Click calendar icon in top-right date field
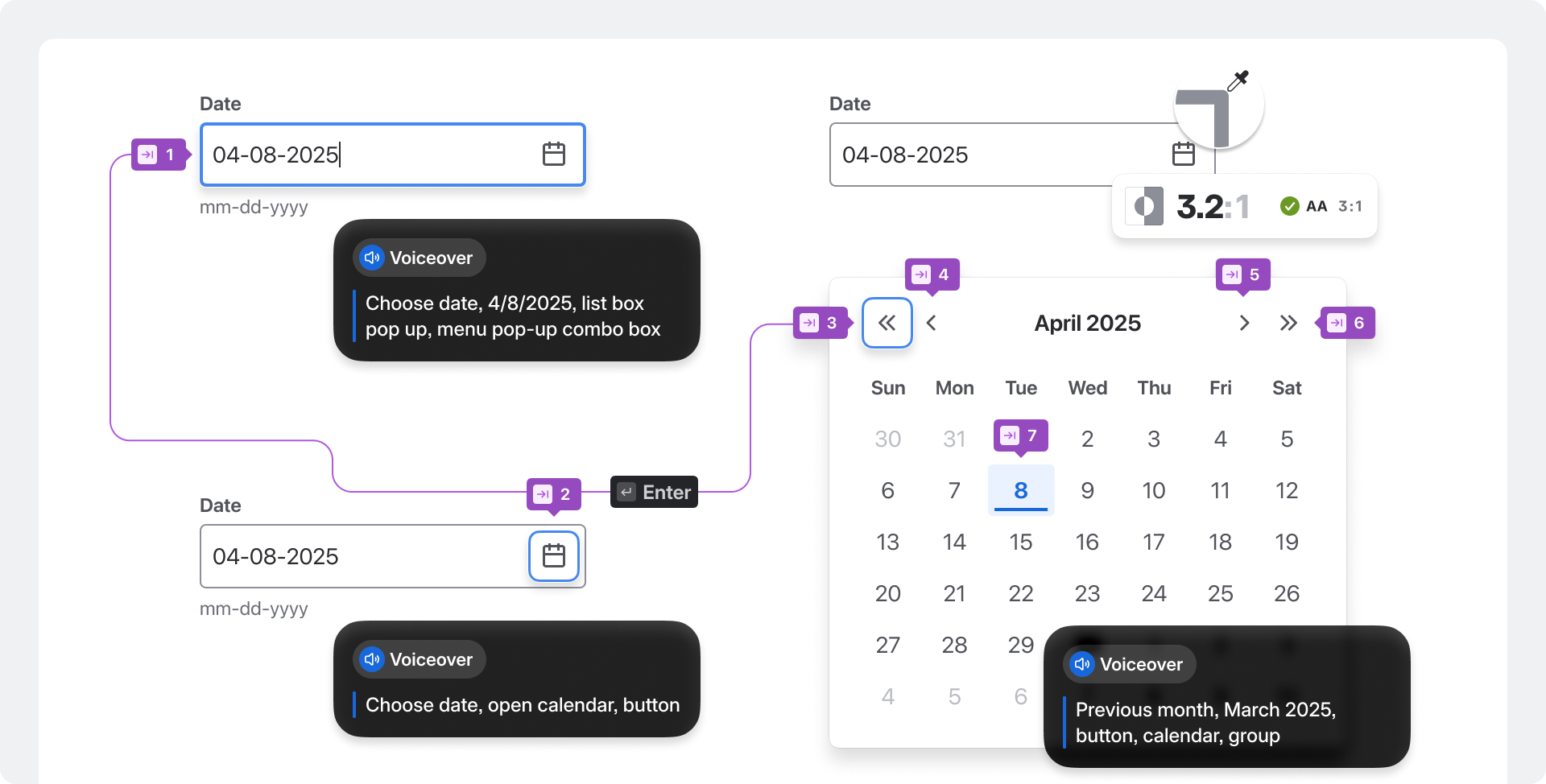Screen dimensions: 1546x784 pos(1183,155)
